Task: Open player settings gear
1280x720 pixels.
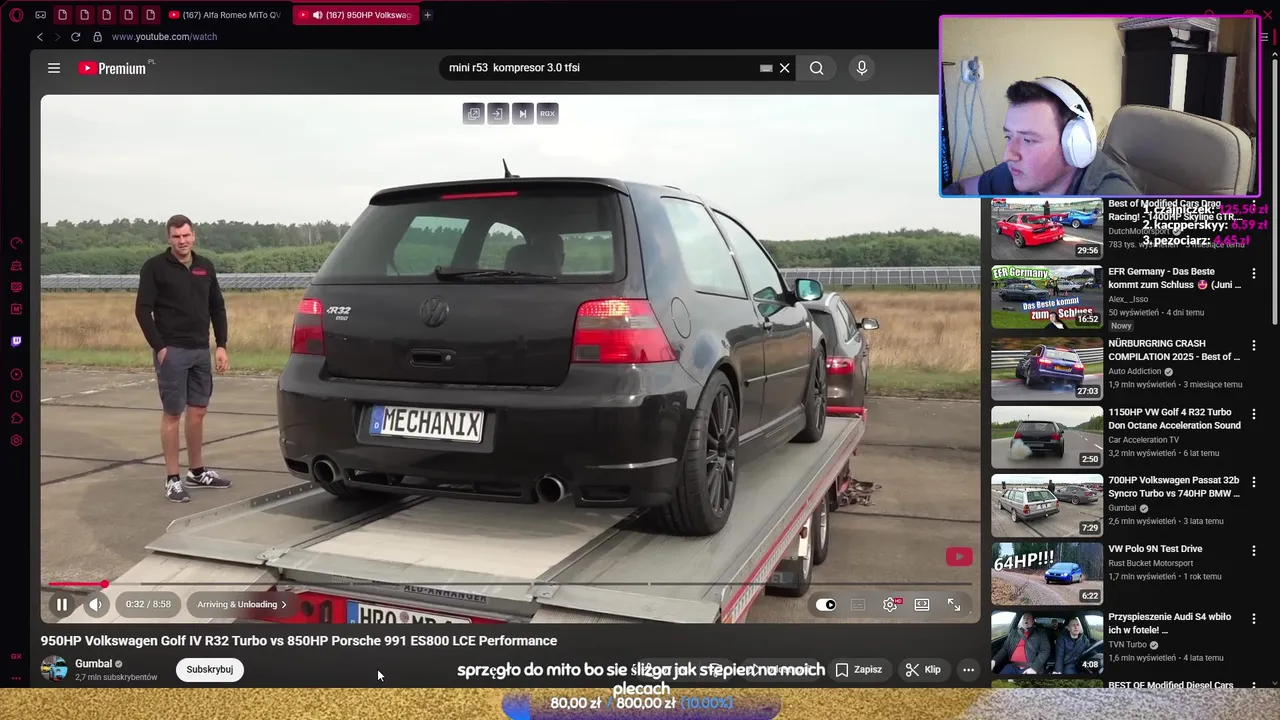Action: point(891,604)
